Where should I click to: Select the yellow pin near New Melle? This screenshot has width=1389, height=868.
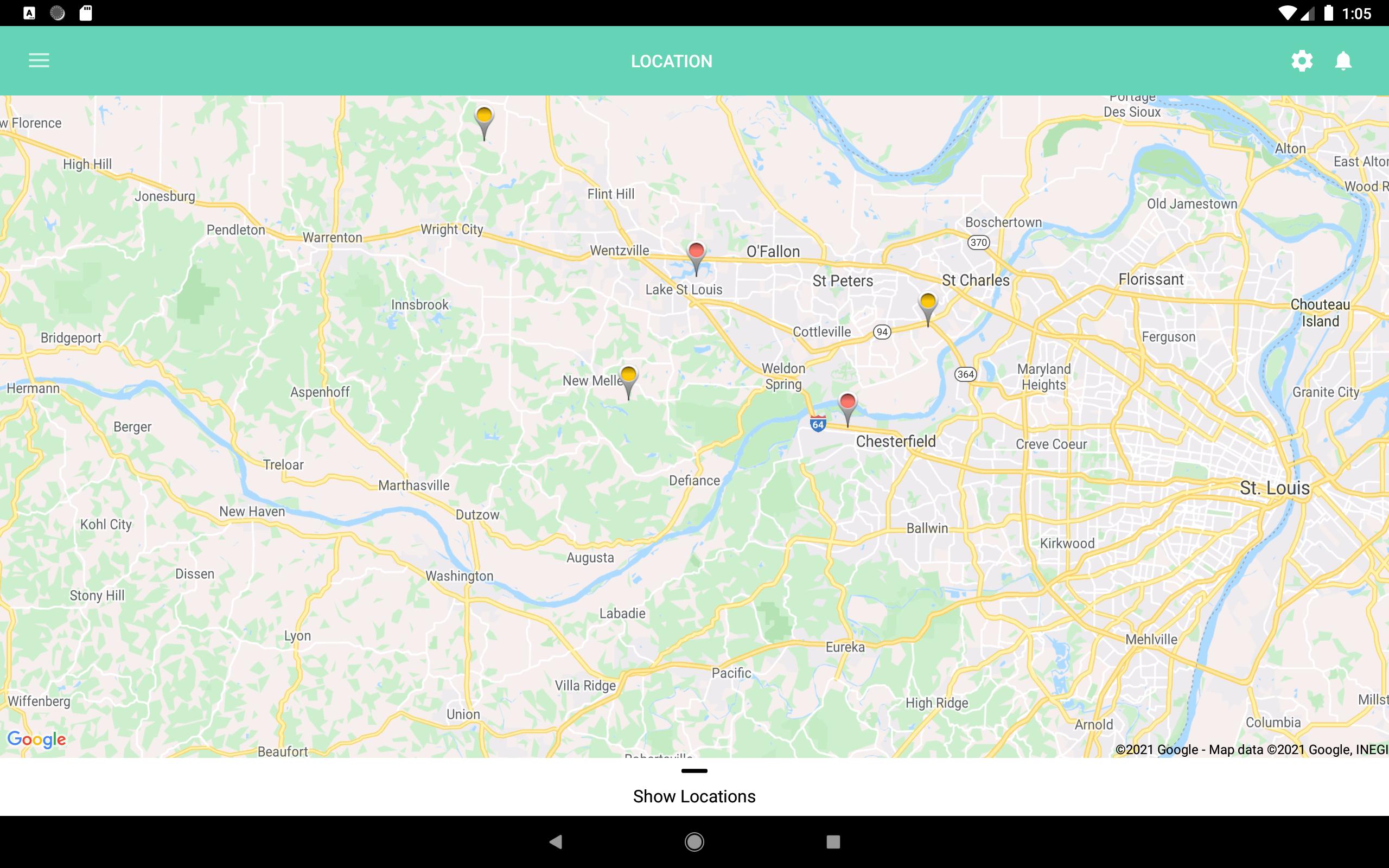coord(628,383)
